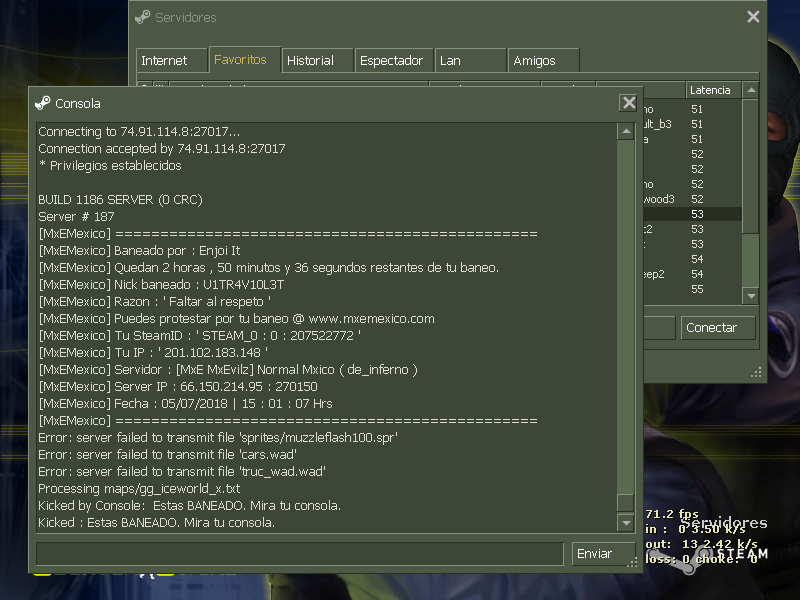Click the 'Connecting to 74.91.114.8:27017...' line
Viewport: 800px width, 600px height.
click(x=139, y=132)
